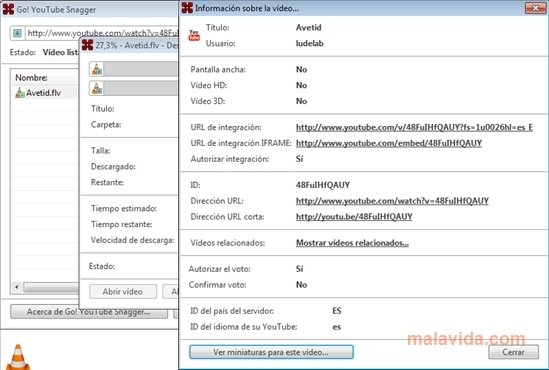Click the download icon beside the URL field
Viewport: 549px width, 370px height.
coord(17,33)
